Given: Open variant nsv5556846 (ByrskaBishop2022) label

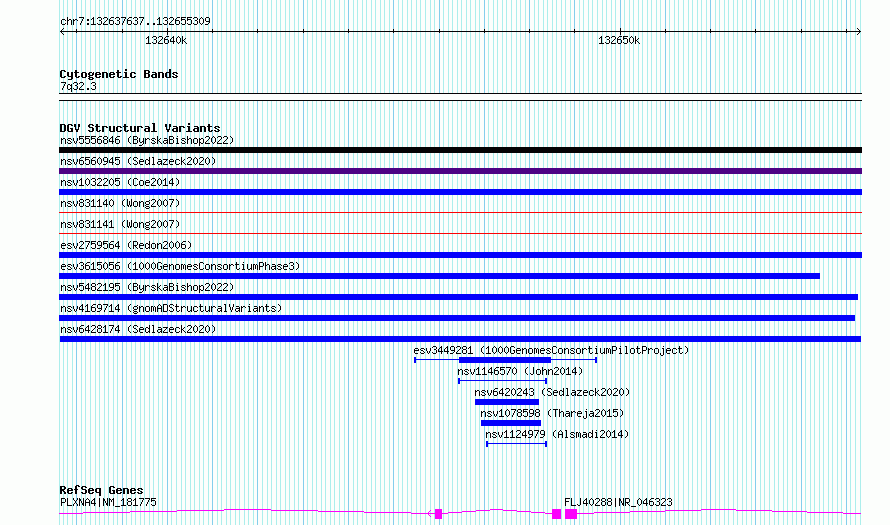Looking at the screenshot, I should (147, 140).
